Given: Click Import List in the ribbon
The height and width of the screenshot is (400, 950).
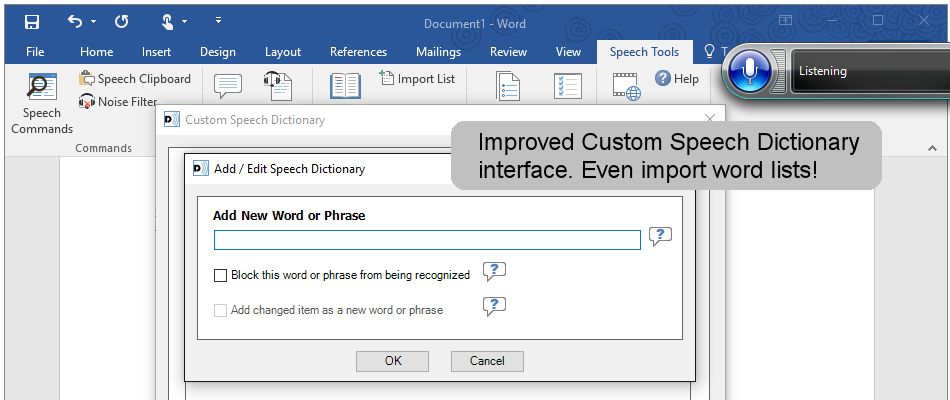Looking at the screenshot, I should click(417, 79).
